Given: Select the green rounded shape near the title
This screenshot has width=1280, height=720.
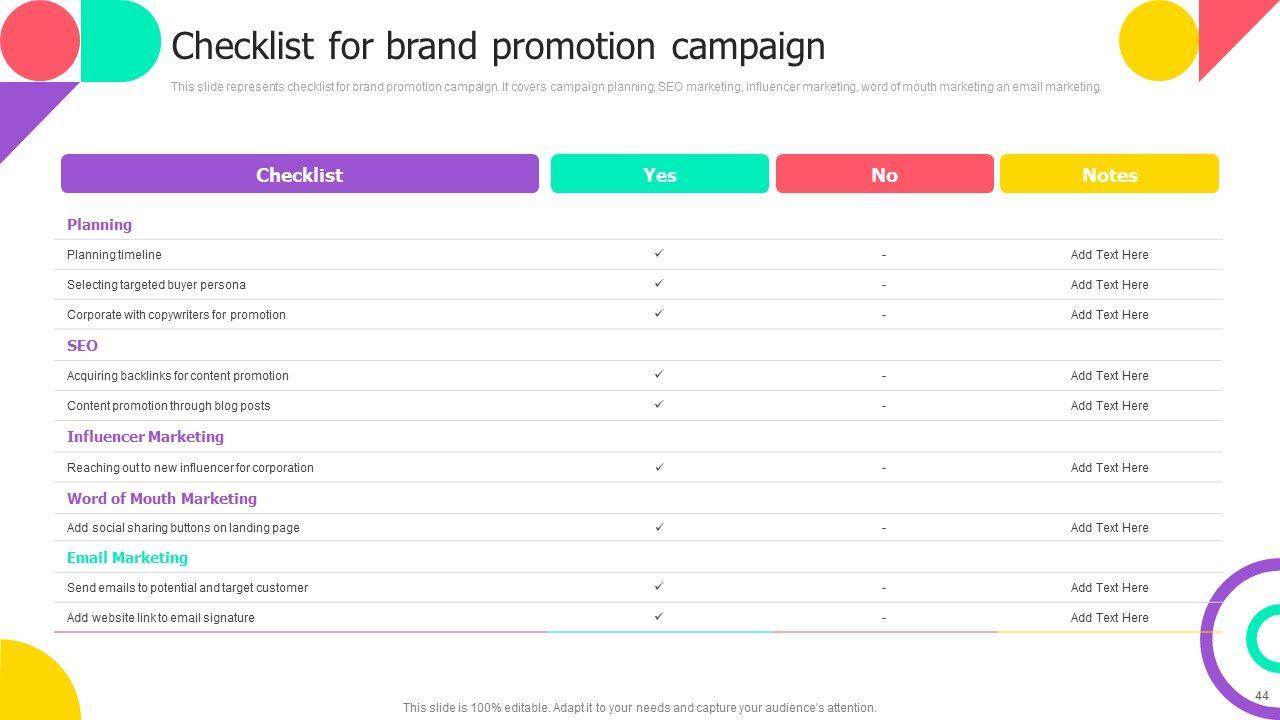Looking at the screenshot, I should (x=122, y=41).
